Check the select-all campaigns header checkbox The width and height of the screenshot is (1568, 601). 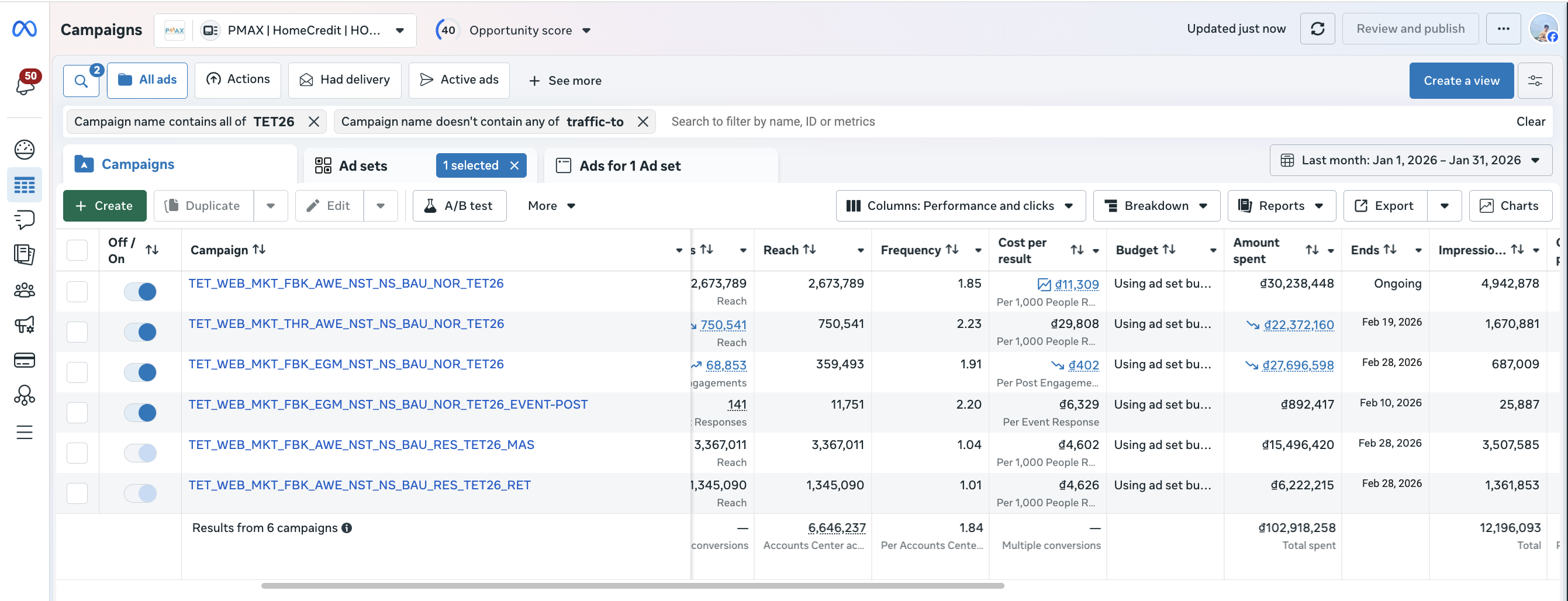click(77, 250)
